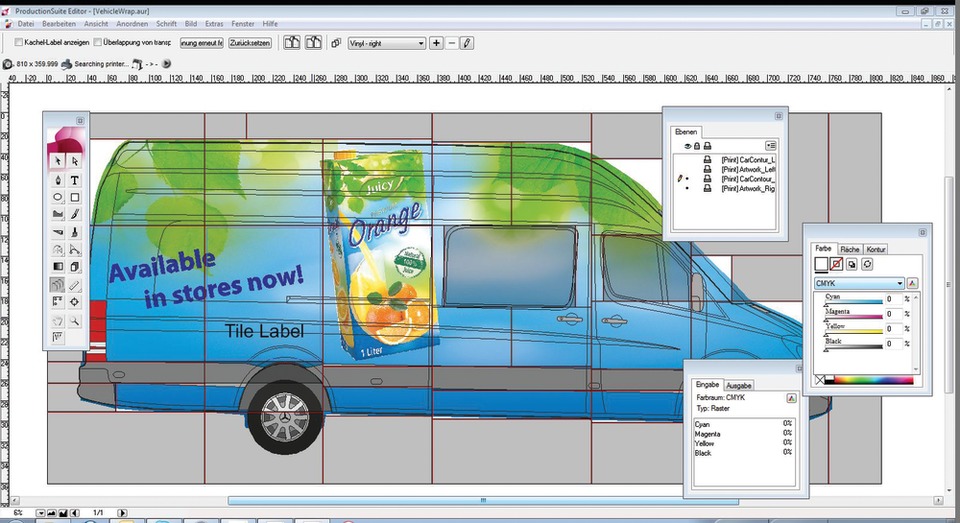The width and height of the screenshot is (960, 523).
Task: Open the Extras menu
Action: point(214,24)
